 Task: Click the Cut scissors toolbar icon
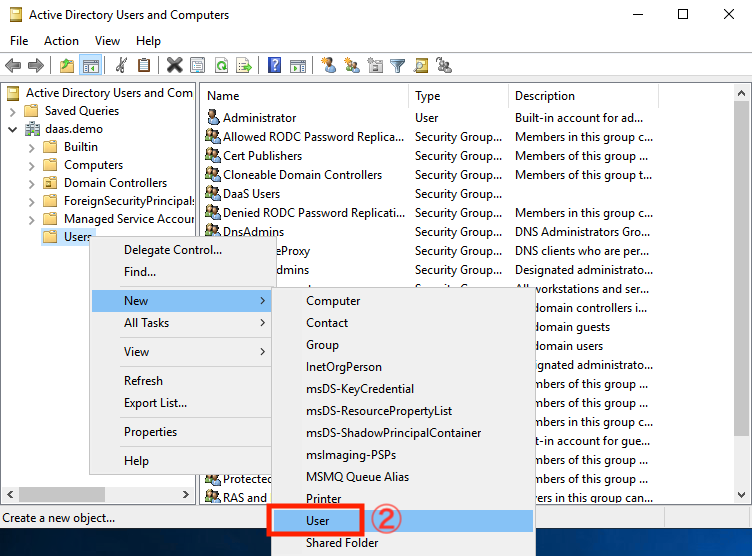pyautogui.click(x=121, y=65)
